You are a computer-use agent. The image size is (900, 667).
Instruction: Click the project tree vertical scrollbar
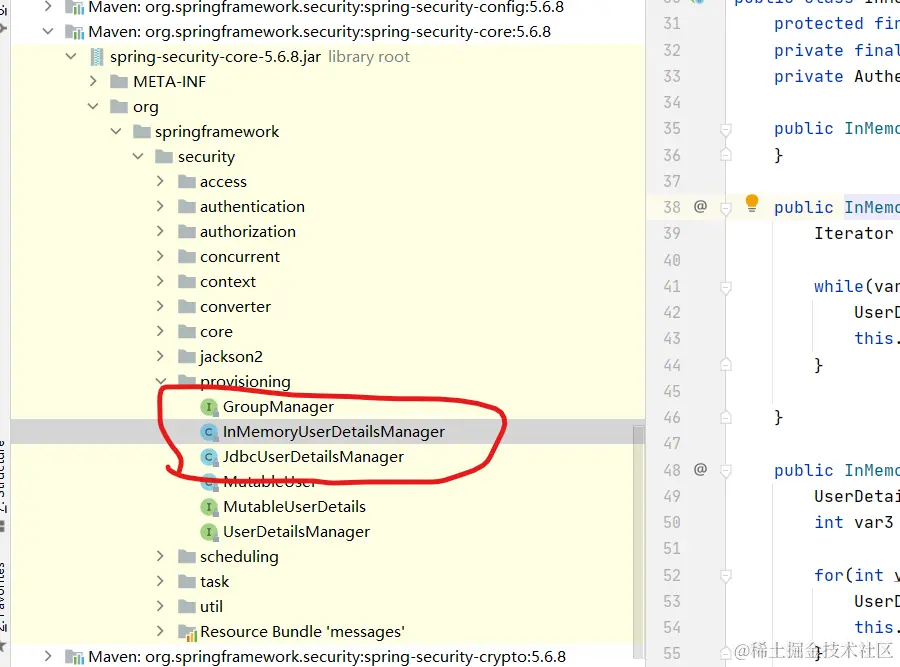click(638, 542)
